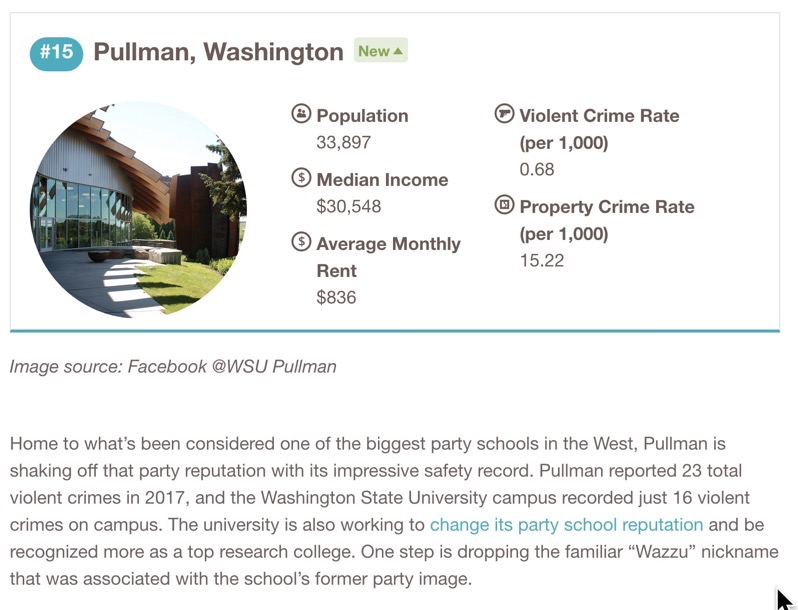Select the average rent value $836
Viewport: 798px width, 610px height.
[x=336, y=297]
